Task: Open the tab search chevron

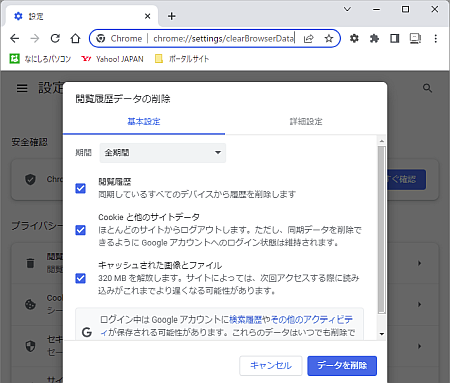Action: (347, 9)
